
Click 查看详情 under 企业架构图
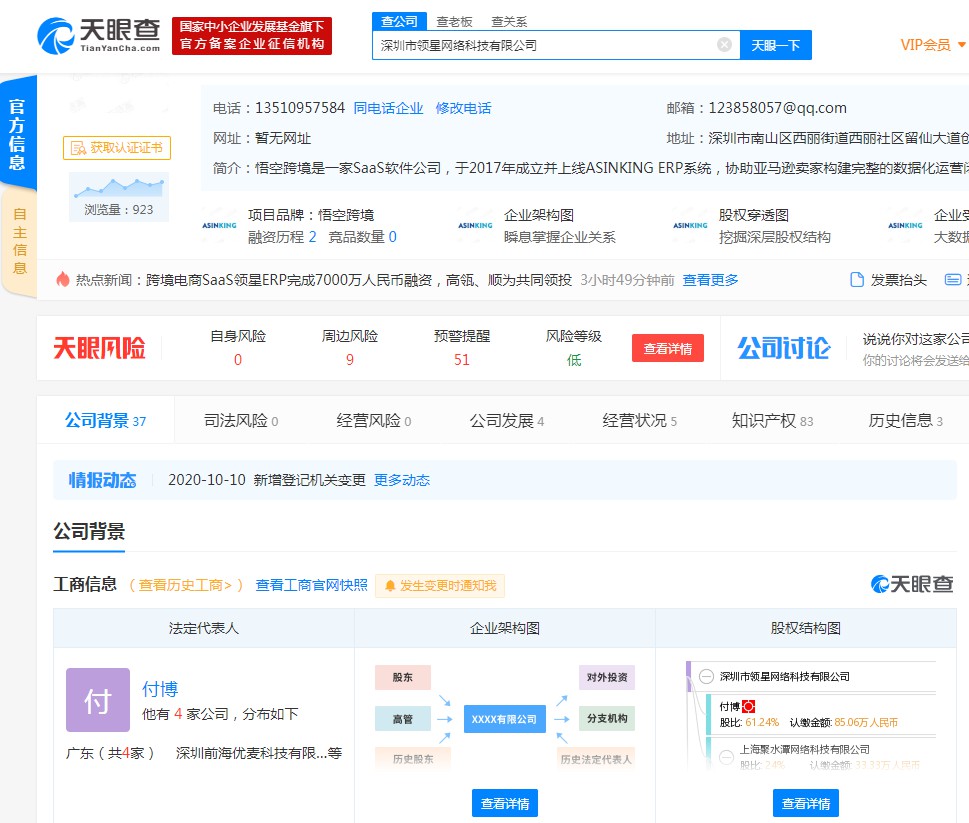(505, 803)
